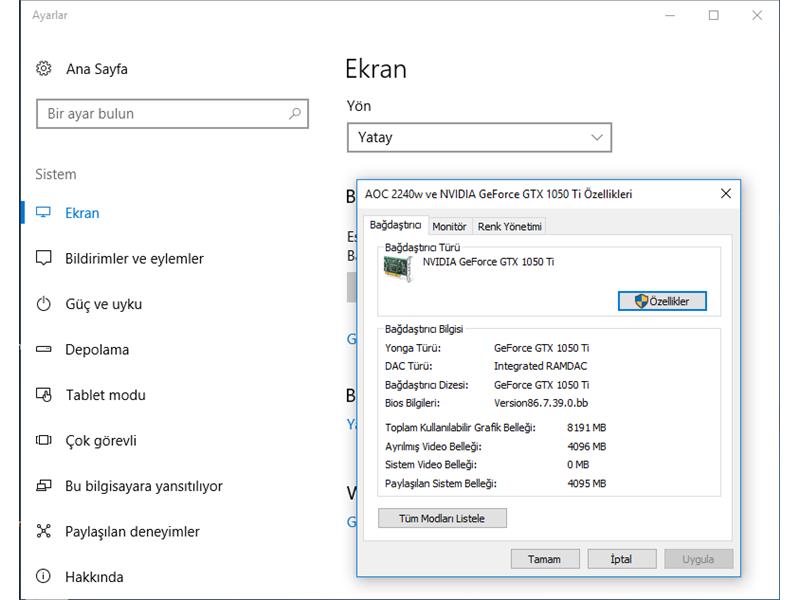Click the Uygula button
800x600 pixels.
tap(698, 559)
